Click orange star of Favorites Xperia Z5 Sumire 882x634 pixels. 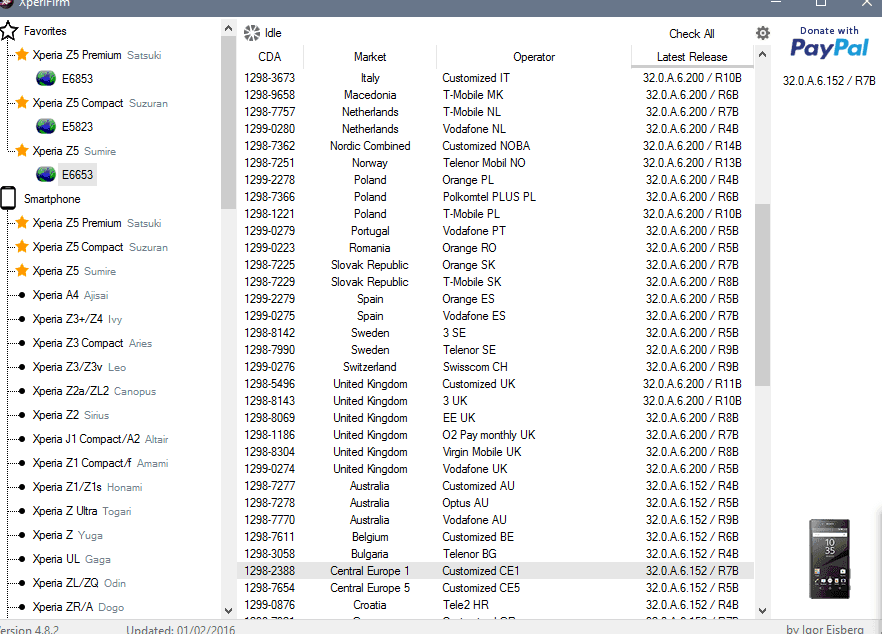(22, 150)
